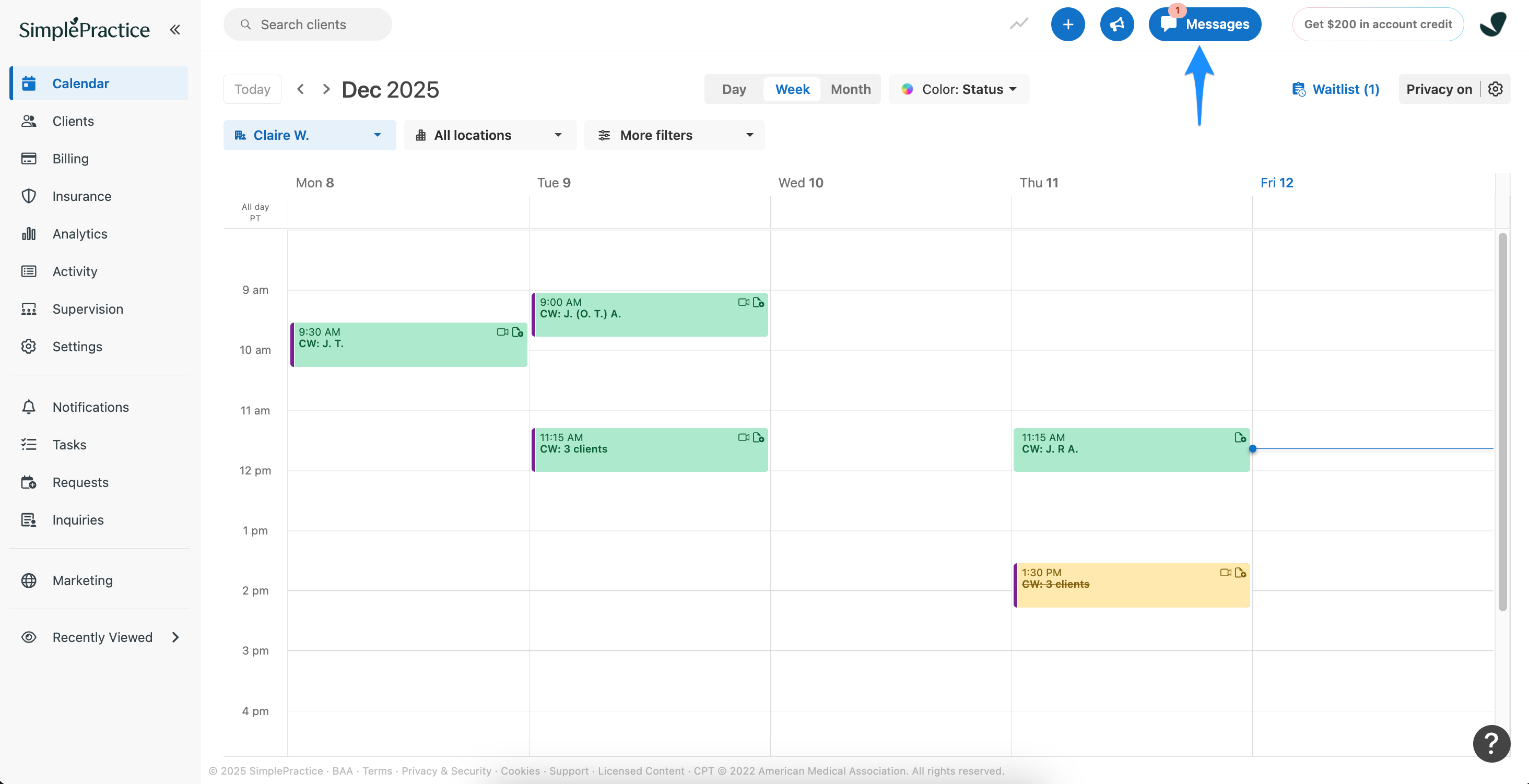Open the Monday 9:30 AM CW: J. T. appointment

[409, 344]
